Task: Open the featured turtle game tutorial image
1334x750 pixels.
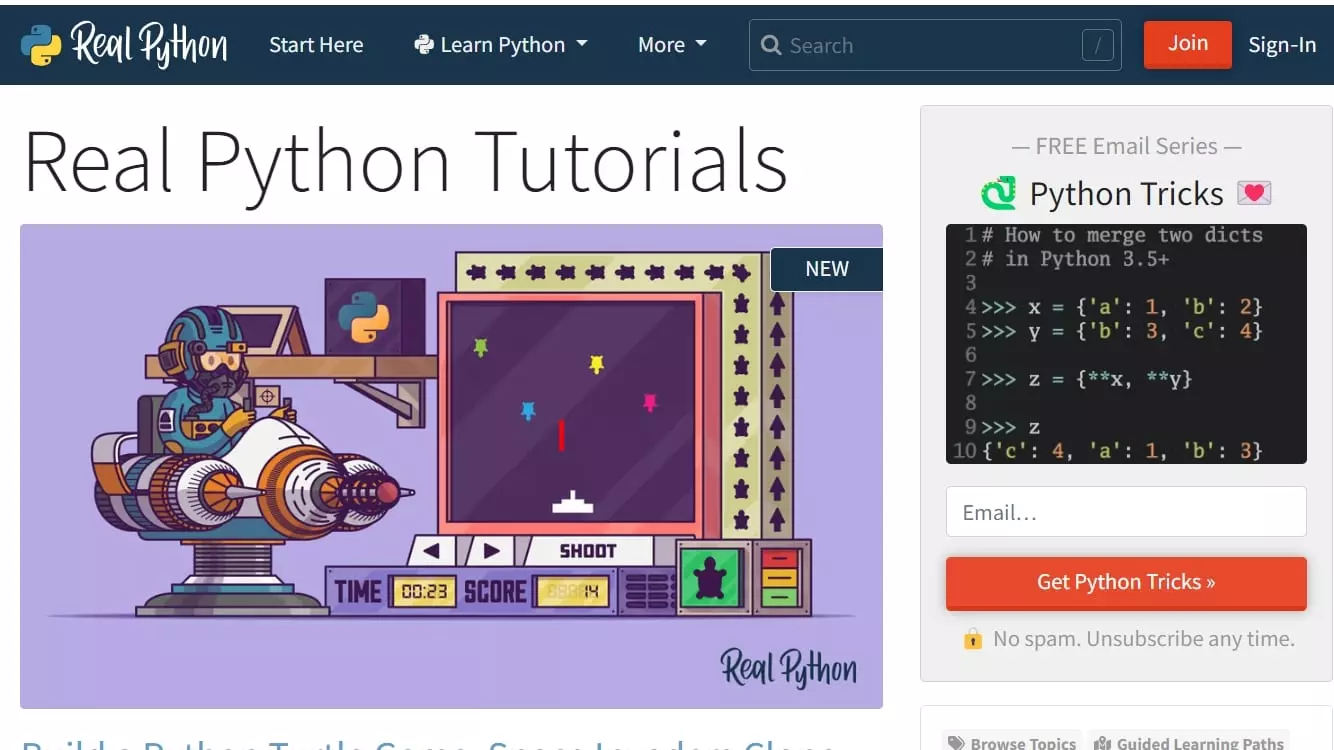Action: tap(451, 466)
